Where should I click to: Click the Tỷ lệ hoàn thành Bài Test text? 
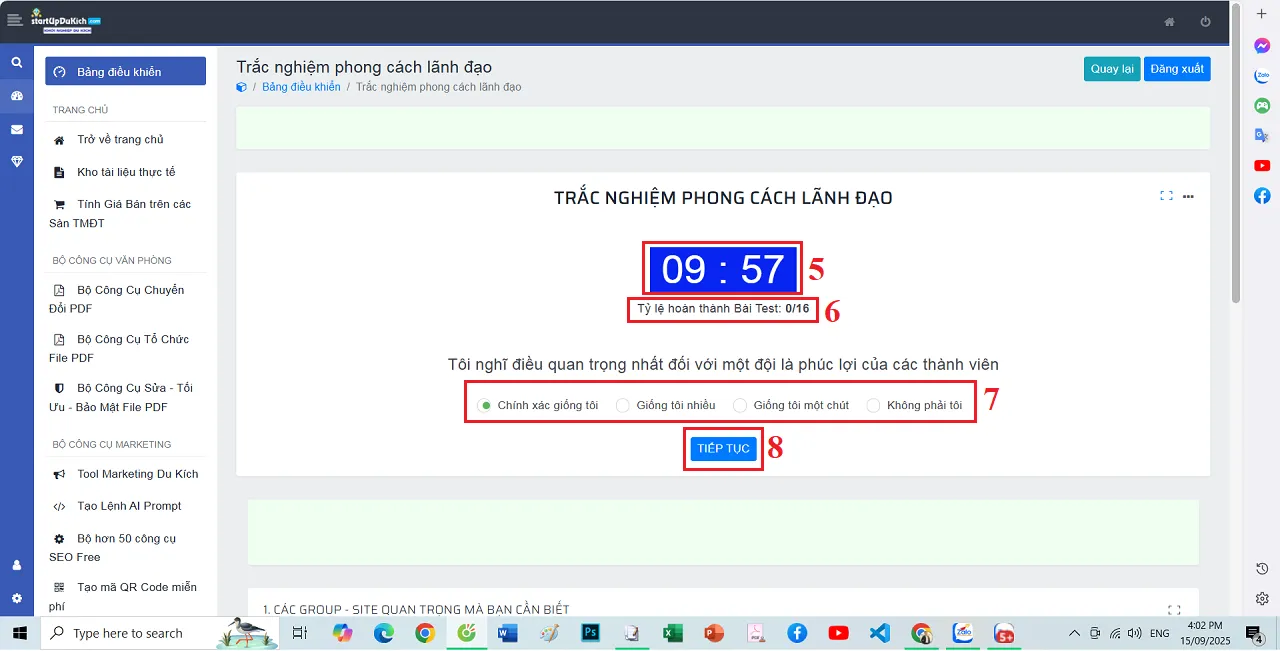(723, 309)
